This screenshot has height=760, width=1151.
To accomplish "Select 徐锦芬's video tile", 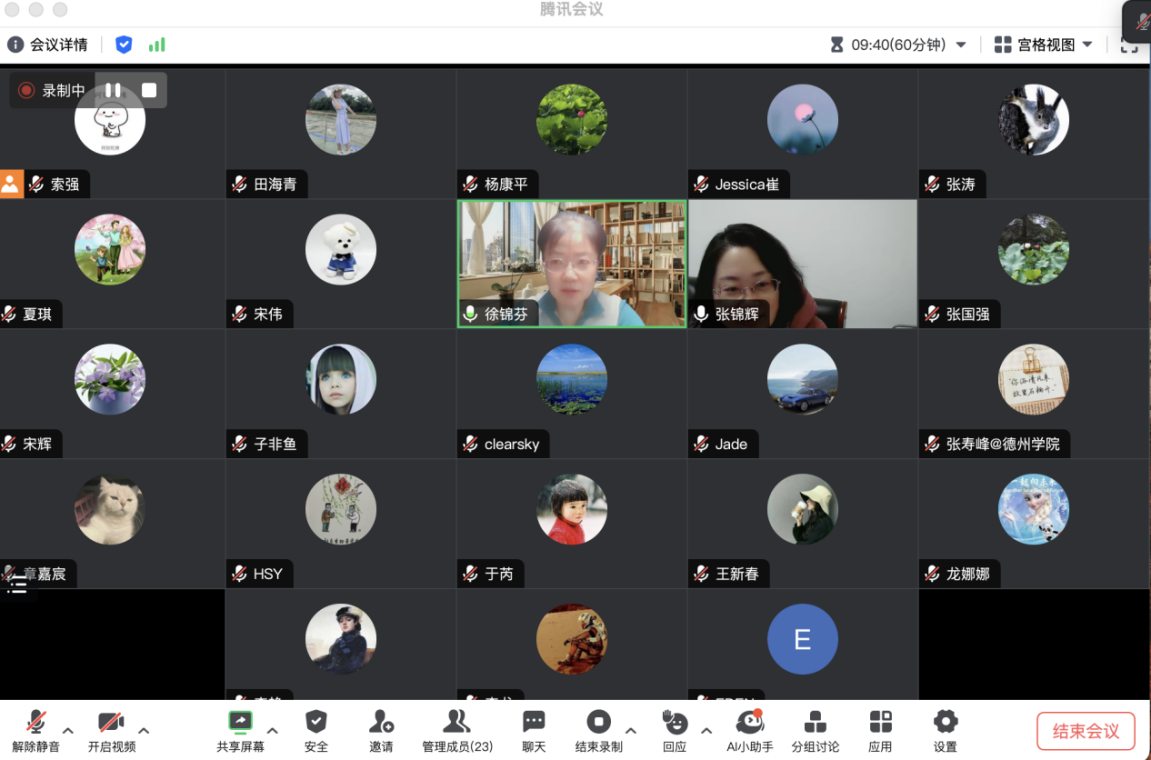I will tap(572, 263).
